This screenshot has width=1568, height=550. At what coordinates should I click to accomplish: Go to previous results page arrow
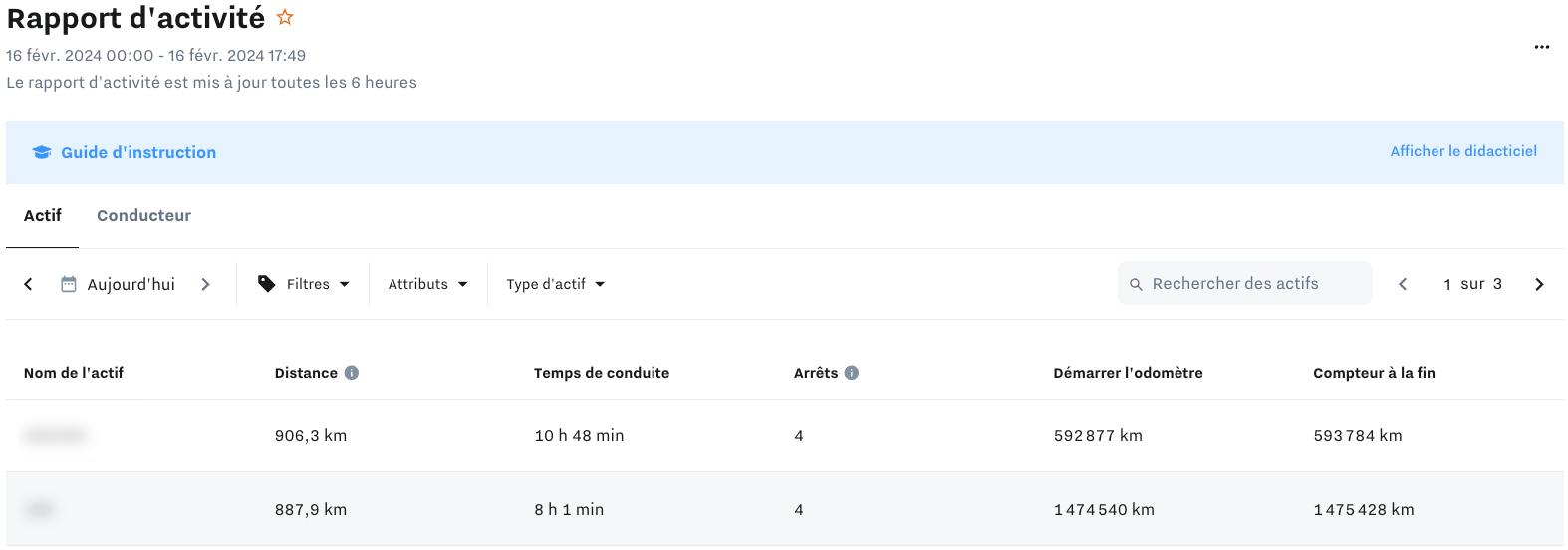click(1403, 284)
